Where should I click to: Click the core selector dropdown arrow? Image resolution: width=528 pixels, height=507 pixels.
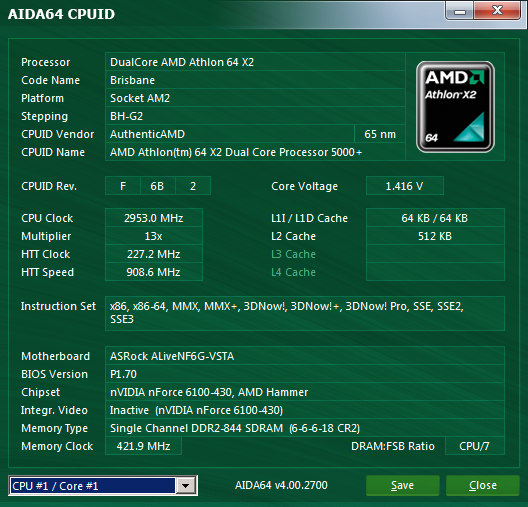click(186, 485)
